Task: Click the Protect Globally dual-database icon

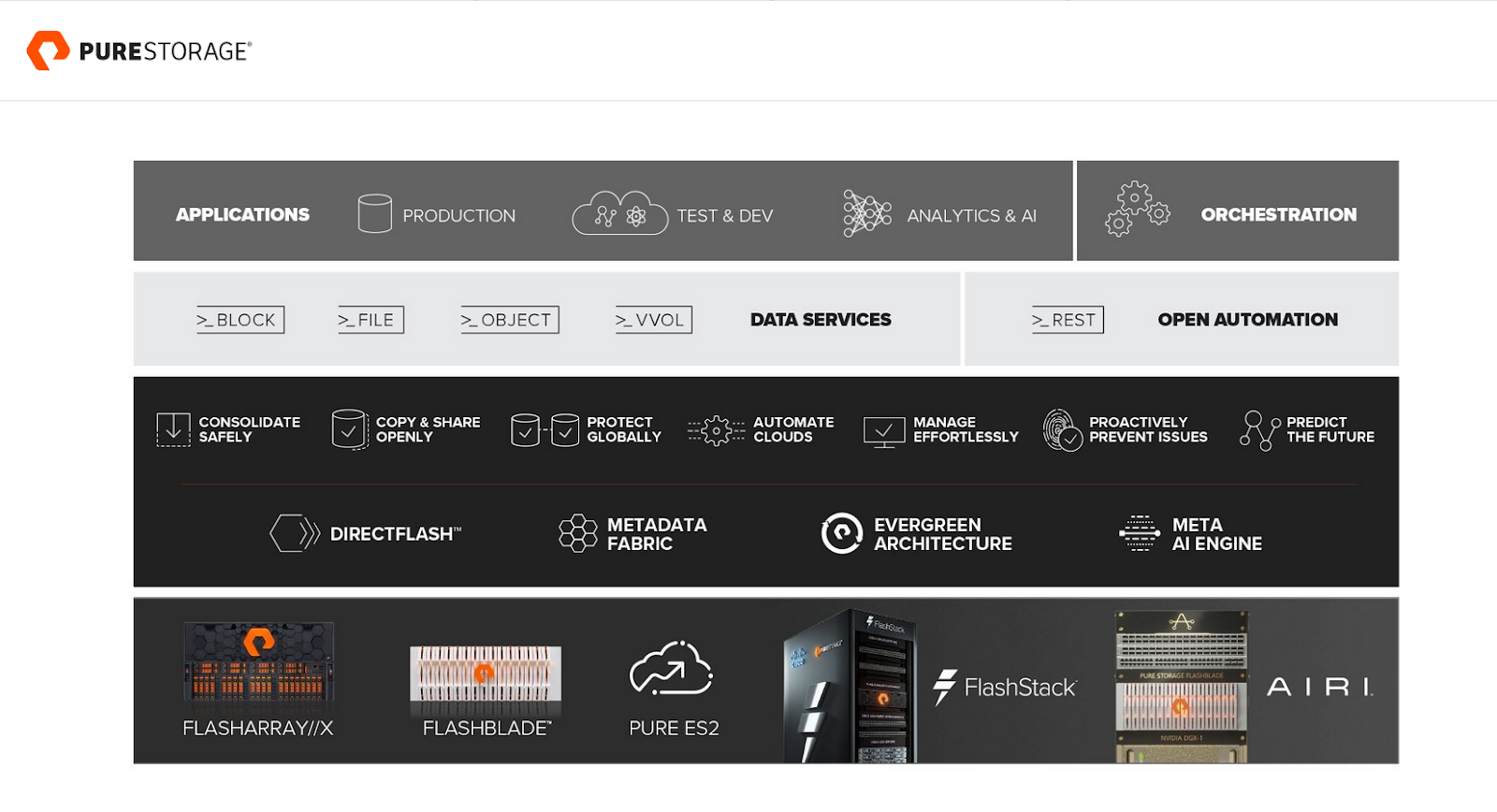Action: click(x=545, y=429)
